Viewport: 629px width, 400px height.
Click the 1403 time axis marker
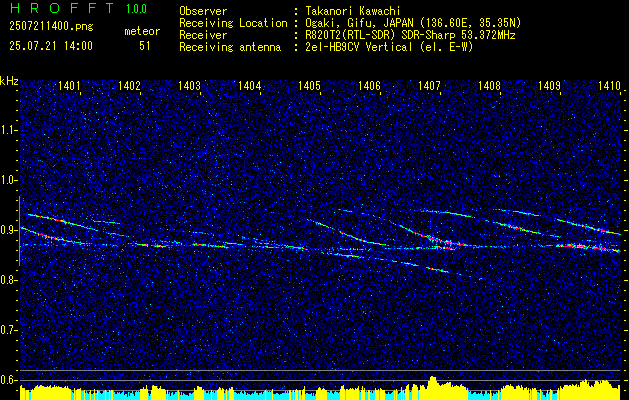(189, 85)
